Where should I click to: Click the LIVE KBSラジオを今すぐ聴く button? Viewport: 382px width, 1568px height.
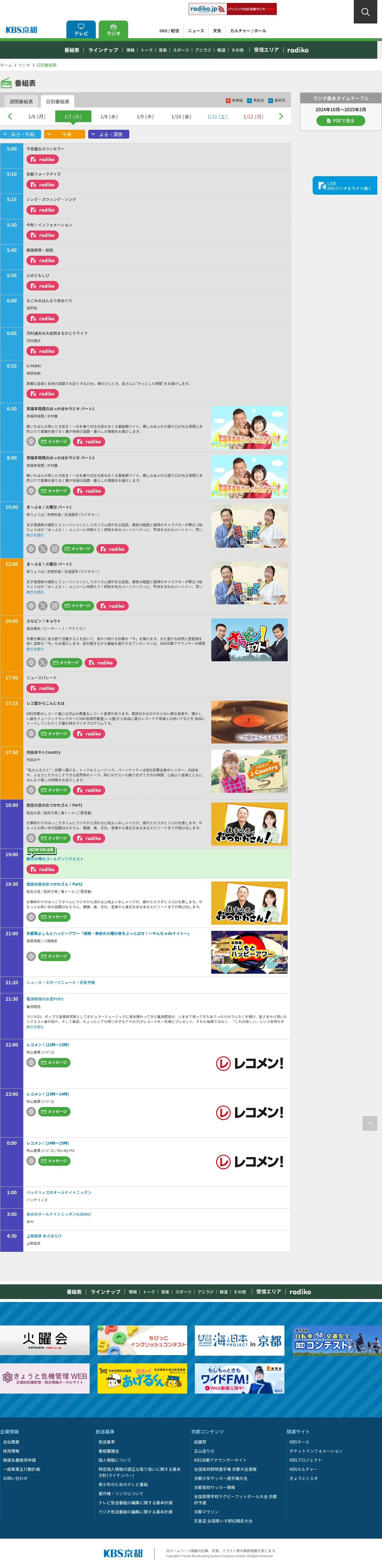point(345,186)
